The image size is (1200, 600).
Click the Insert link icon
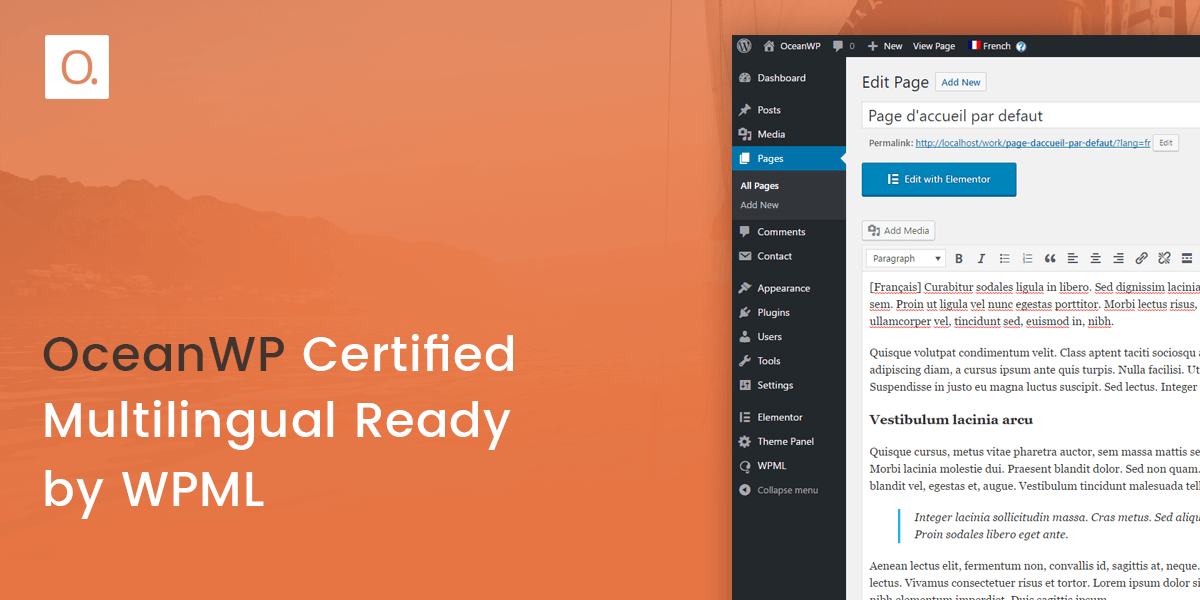[x=1141, y=258]
